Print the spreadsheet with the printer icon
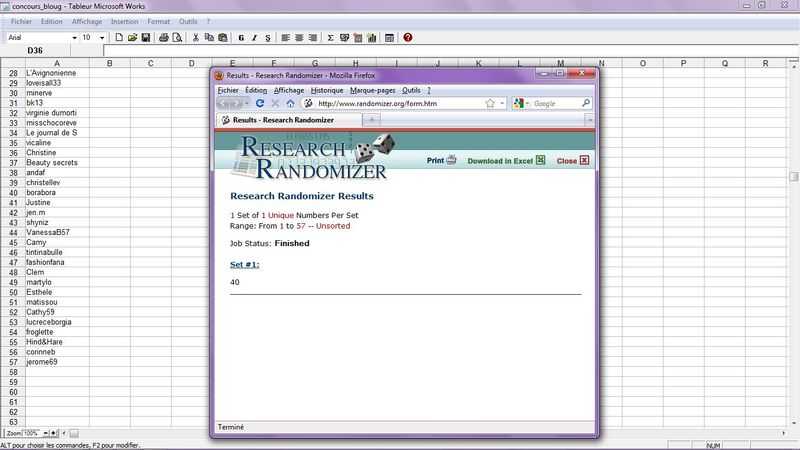Screen dimensions: 800x450 click(x=164, y=38)
